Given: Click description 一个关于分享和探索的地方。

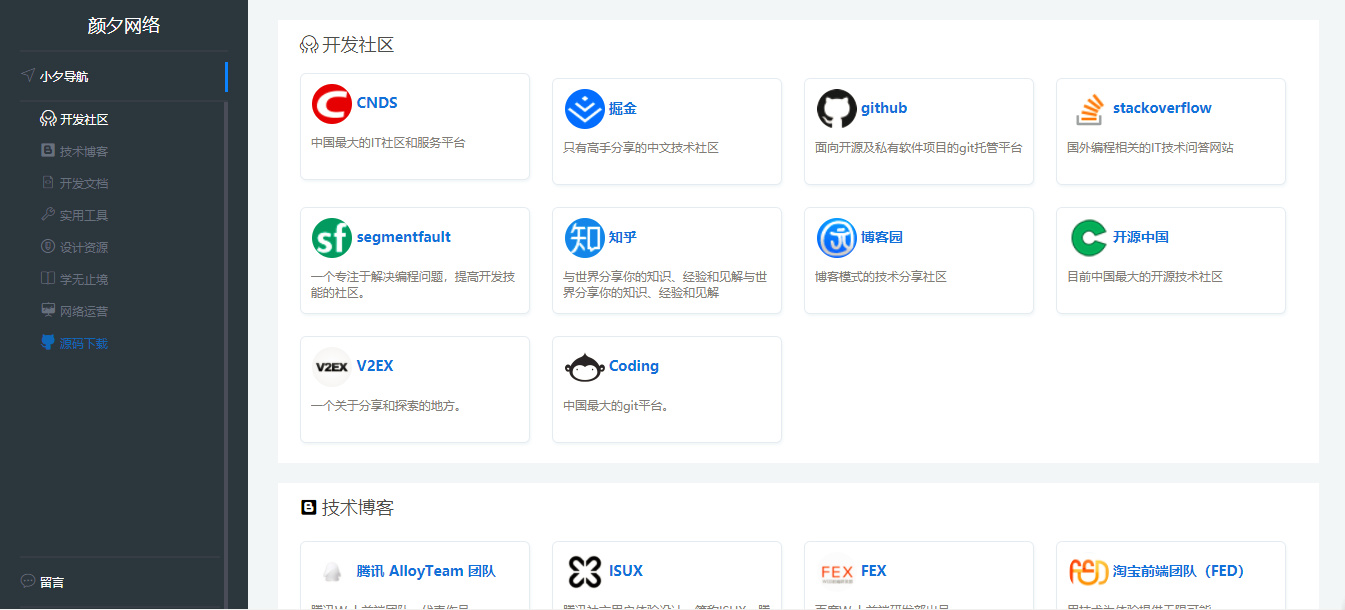Looking at the screenshot, I should [386, 406].
